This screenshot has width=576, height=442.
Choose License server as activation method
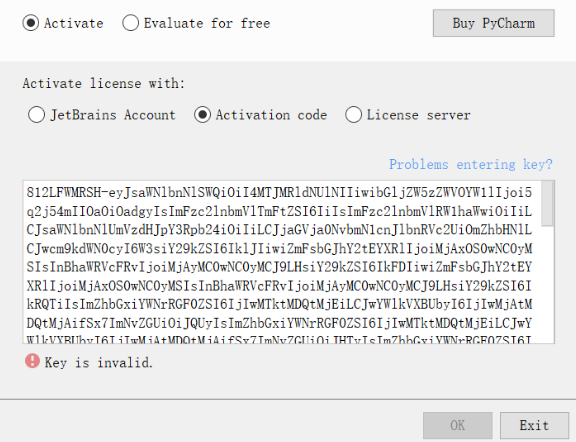pyautogui.click(x=408, y=115)
